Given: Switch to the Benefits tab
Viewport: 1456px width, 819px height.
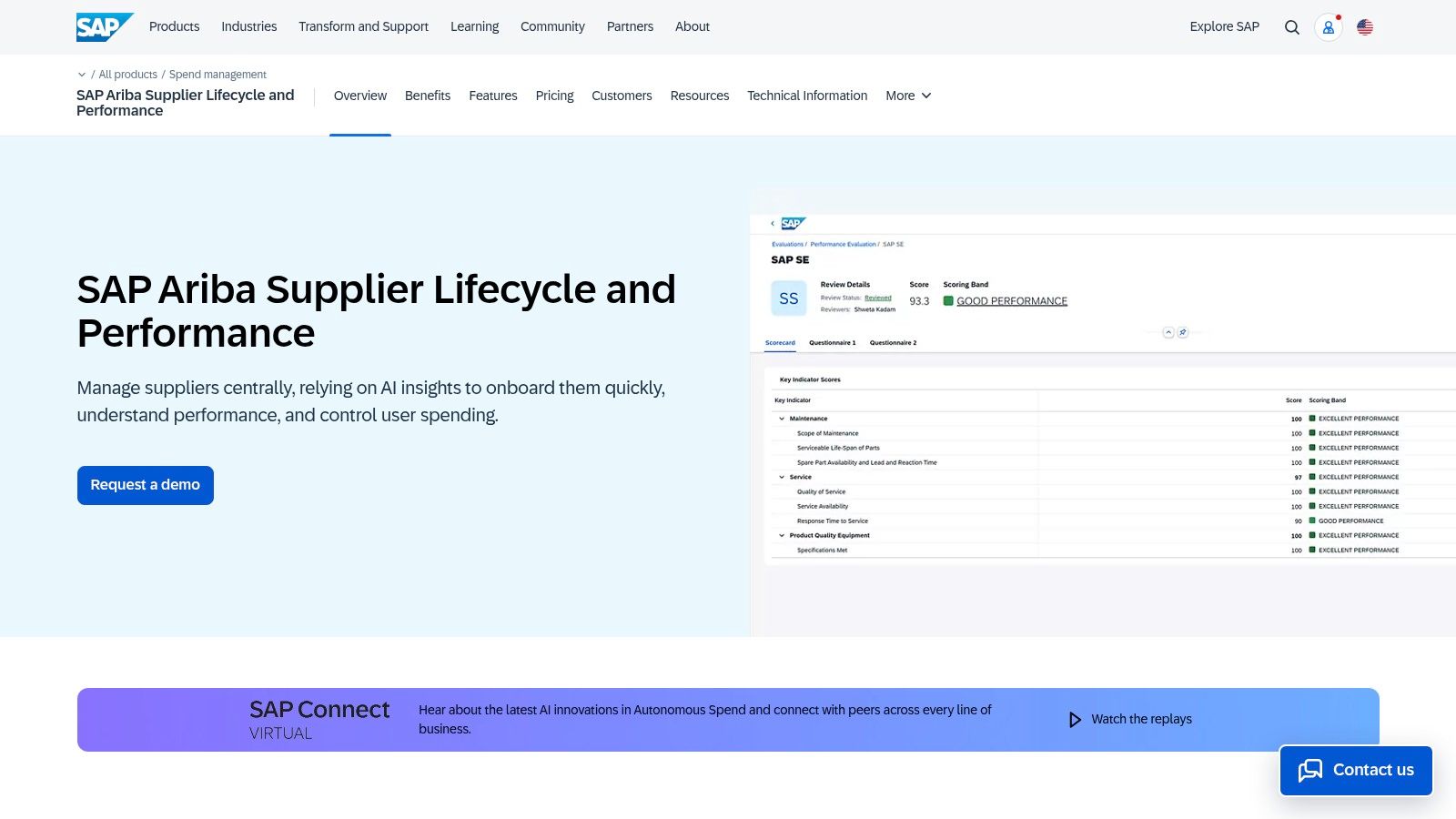Looking at the screenshot, I should coord(428,96).
